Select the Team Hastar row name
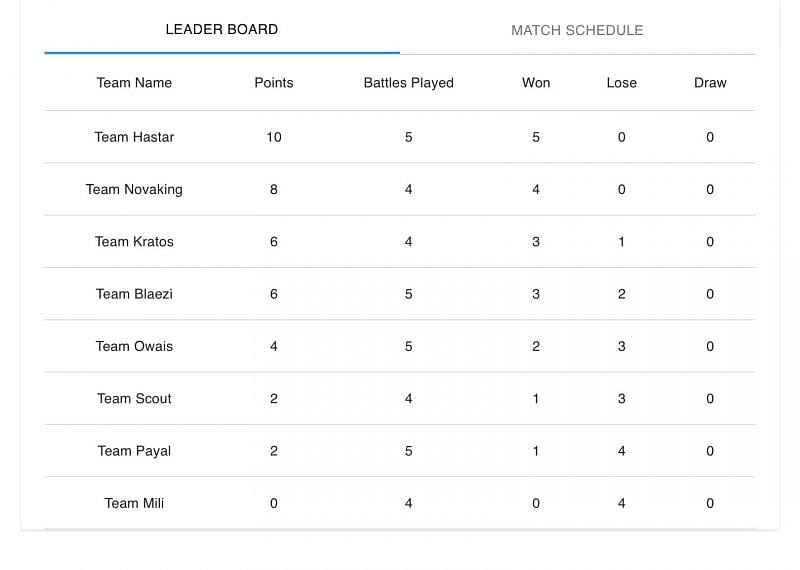Screen dimensions: 800x570 134,137
